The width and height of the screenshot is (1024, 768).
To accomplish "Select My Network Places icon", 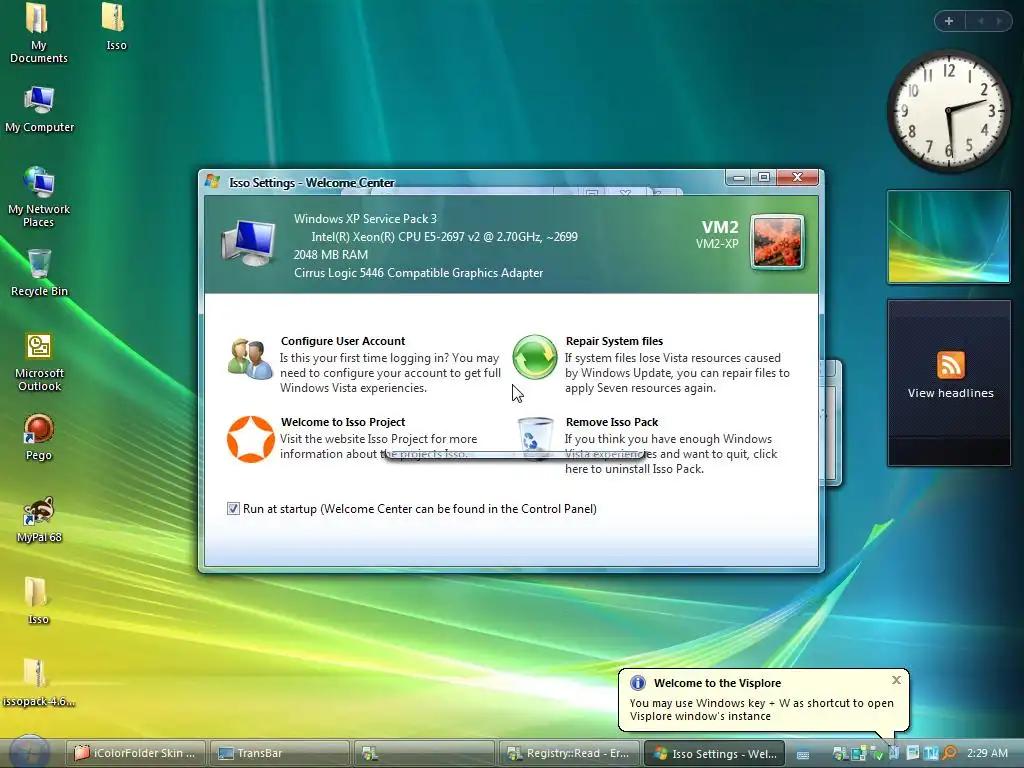I will [x=39, y=196].
